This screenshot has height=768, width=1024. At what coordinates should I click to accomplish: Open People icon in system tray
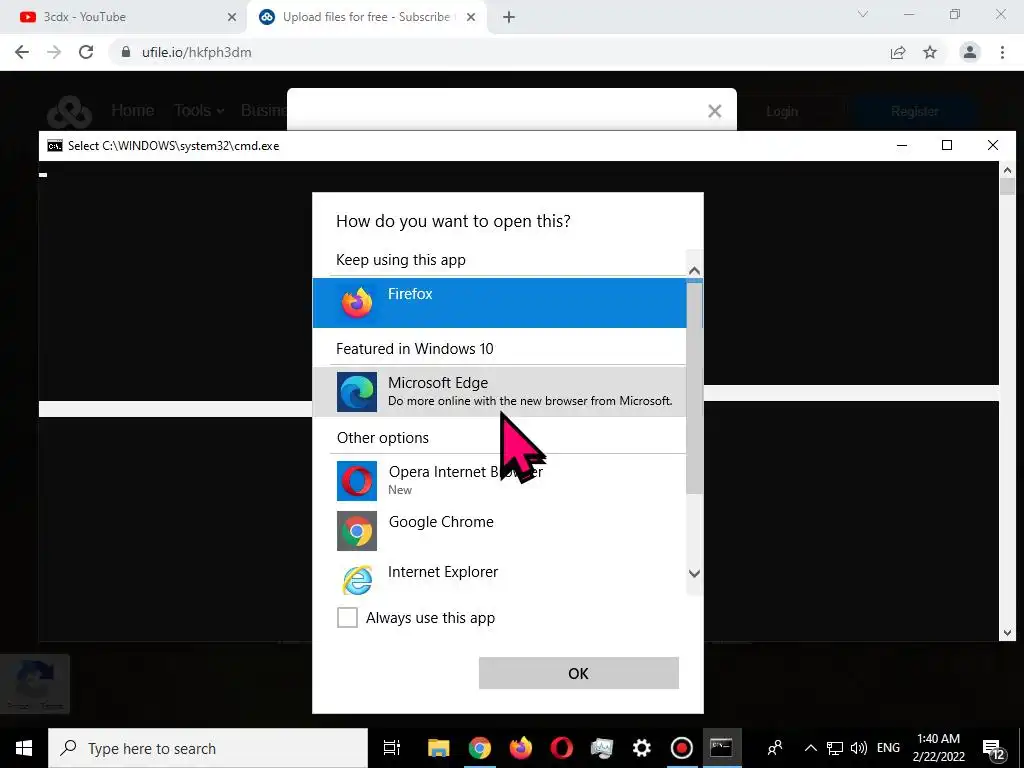(775, 748)
